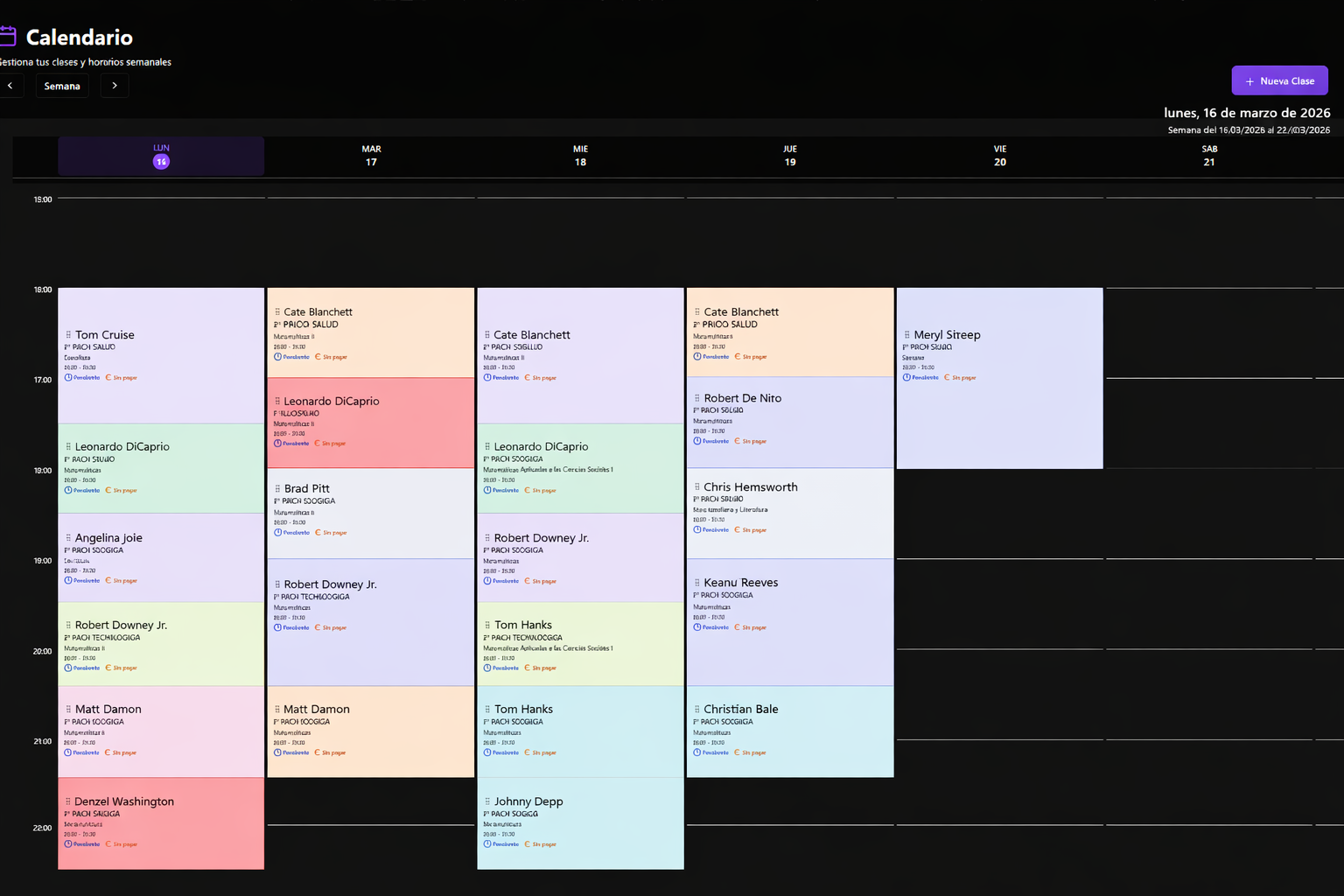Click the plus icon inside Nueva Clase button
Image resolution: width=1344 pixels, height=896 pixels.
pos(1249,80)
